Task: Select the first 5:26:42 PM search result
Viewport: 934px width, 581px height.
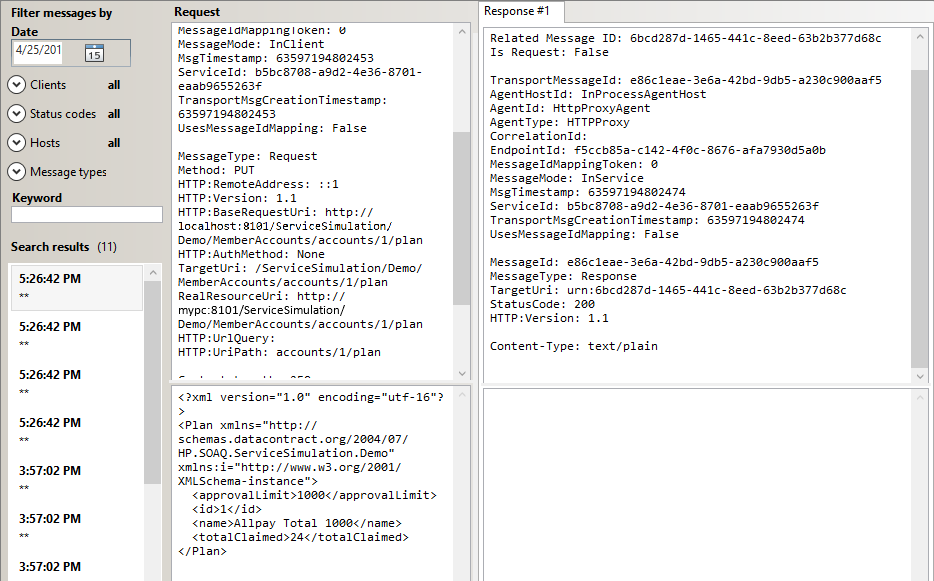Action: 76,286
